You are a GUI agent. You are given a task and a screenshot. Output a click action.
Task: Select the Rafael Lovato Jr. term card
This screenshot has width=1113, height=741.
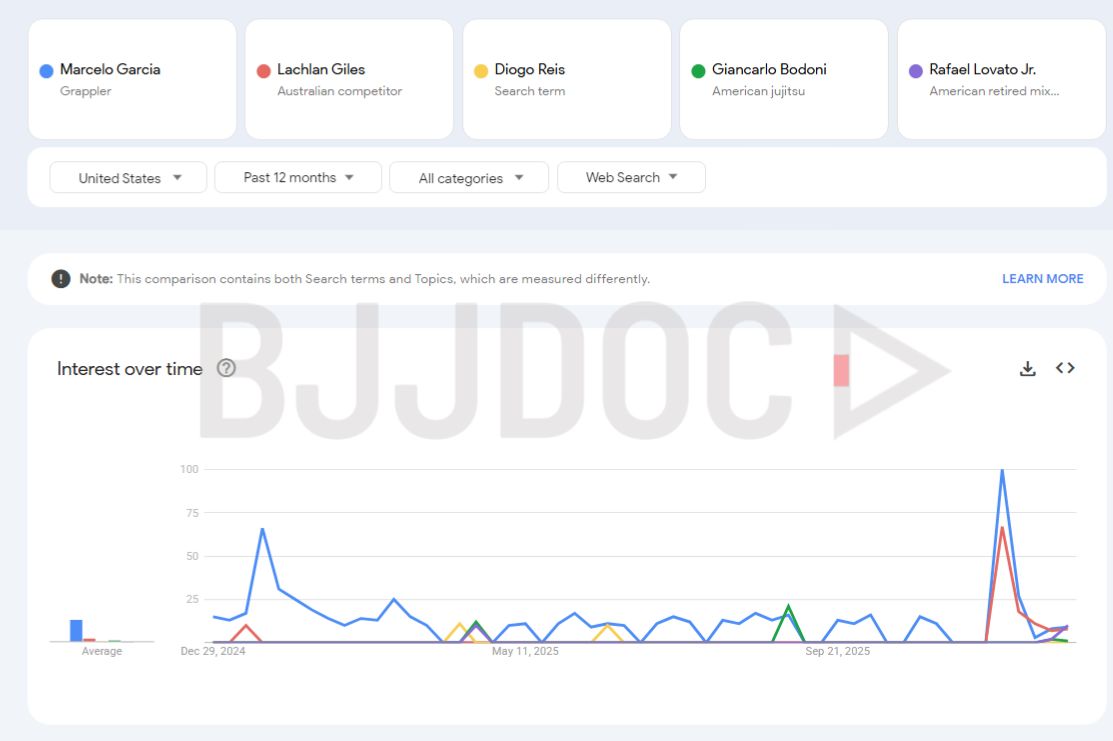[1001, 80]
